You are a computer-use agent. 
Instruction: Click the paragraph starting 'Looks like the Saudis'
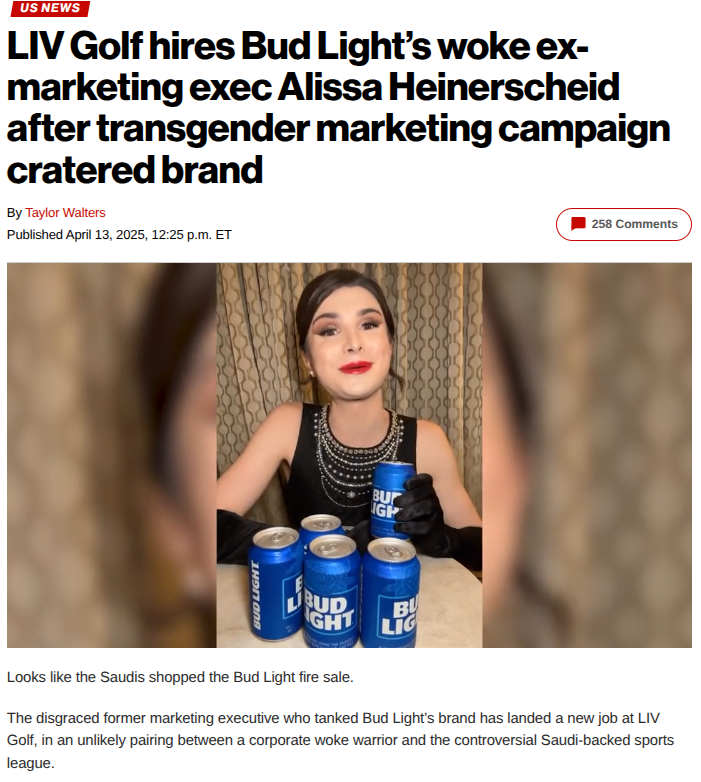click(x=180, y=677)
